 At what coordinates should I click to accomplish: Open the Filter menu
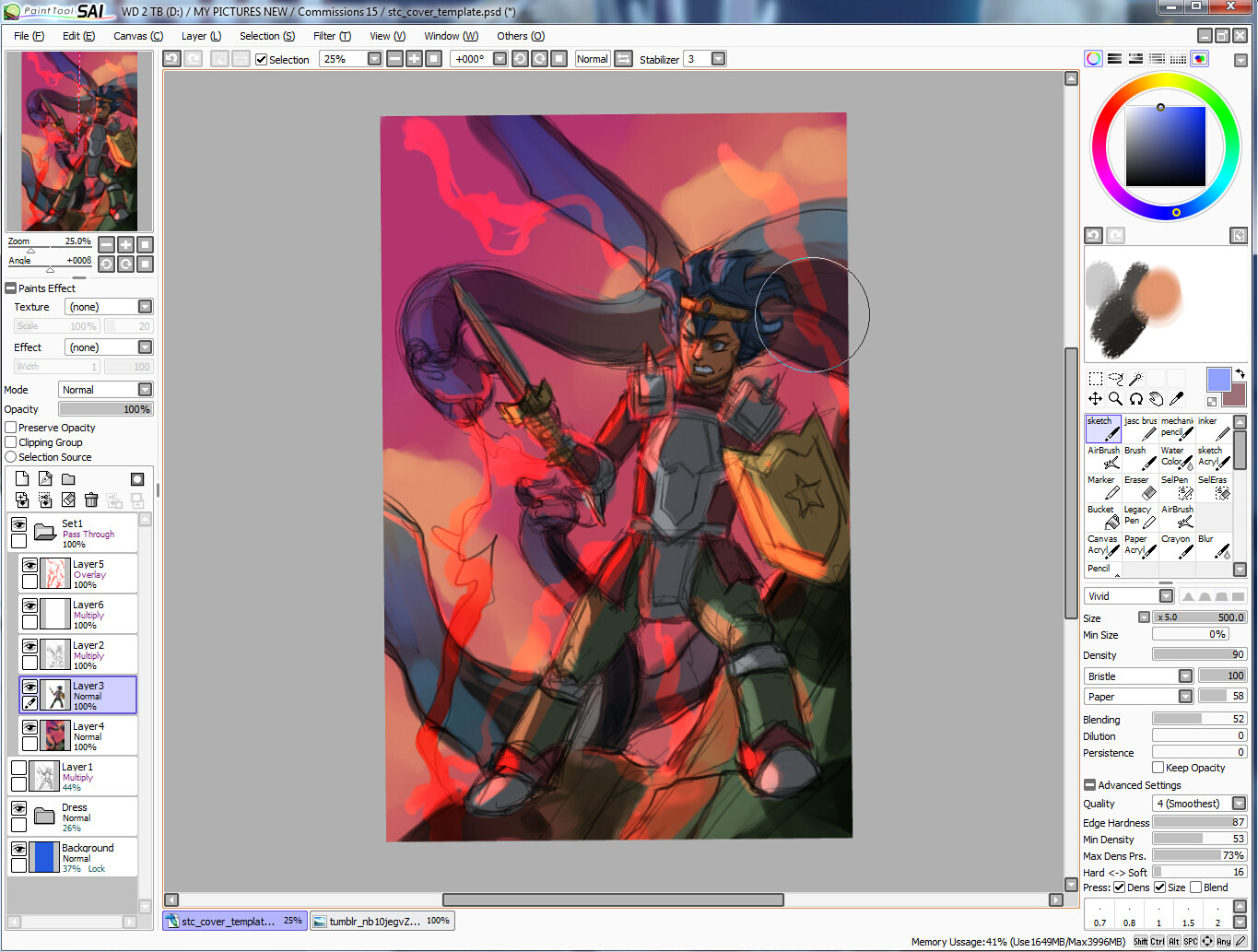click(331, 36)
